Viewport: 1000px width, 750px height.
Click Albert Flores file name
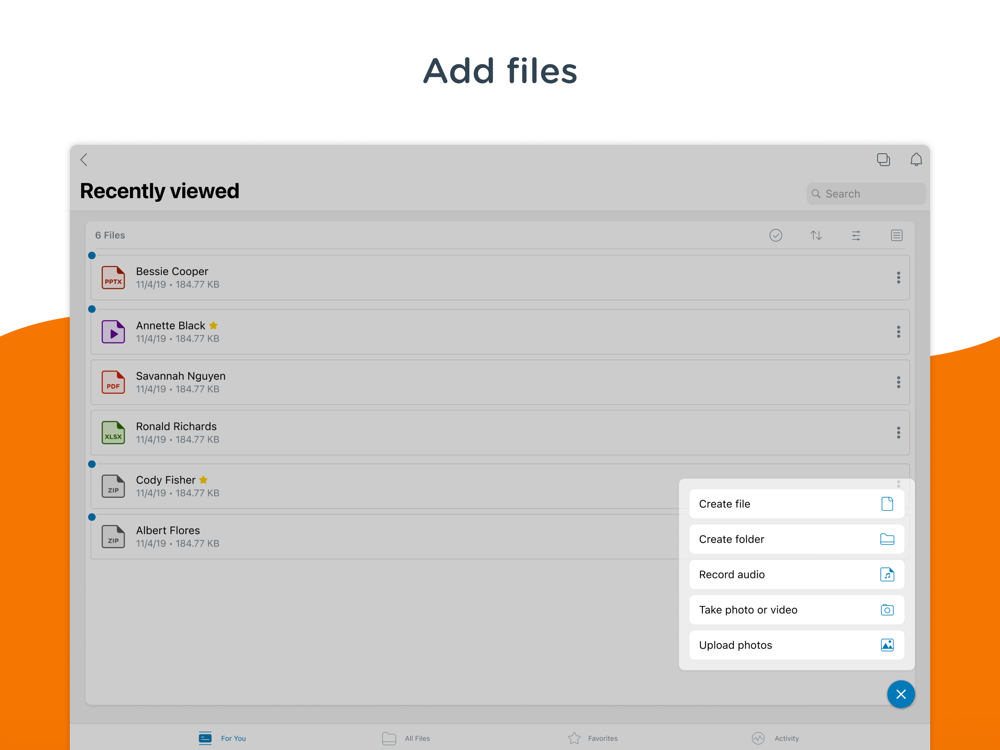[168, 530]
